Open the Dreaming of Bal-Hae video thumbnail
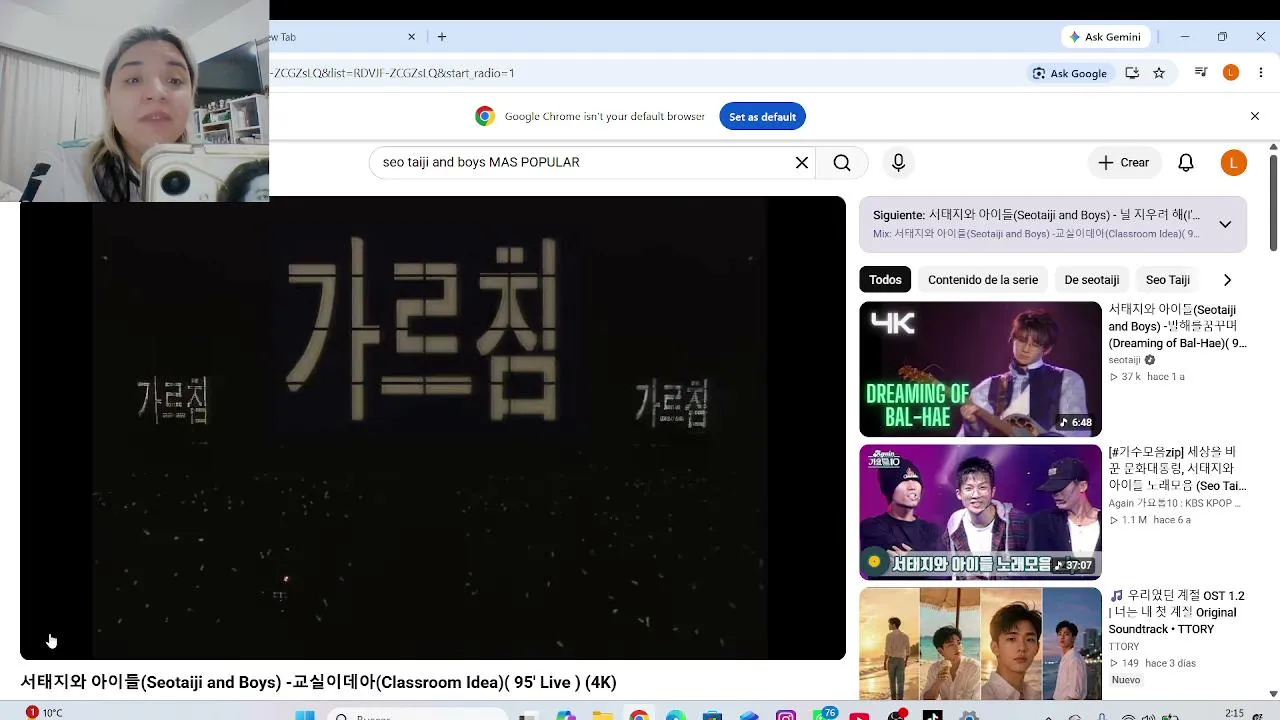Viewport: 1280px width, 720px height. (980, 369)
